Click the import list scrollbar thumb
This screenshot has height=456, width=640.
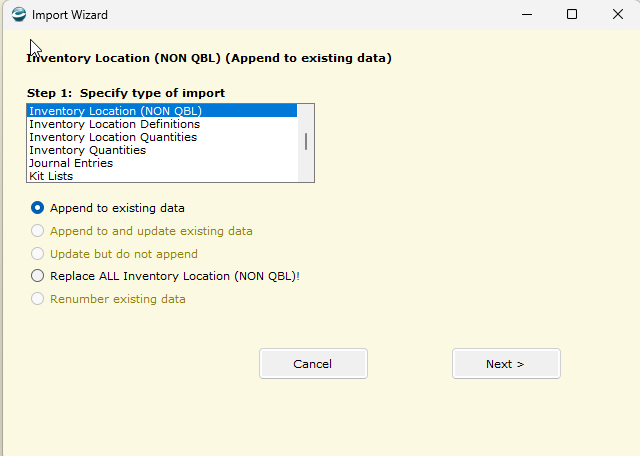click(x=306, y=142)
